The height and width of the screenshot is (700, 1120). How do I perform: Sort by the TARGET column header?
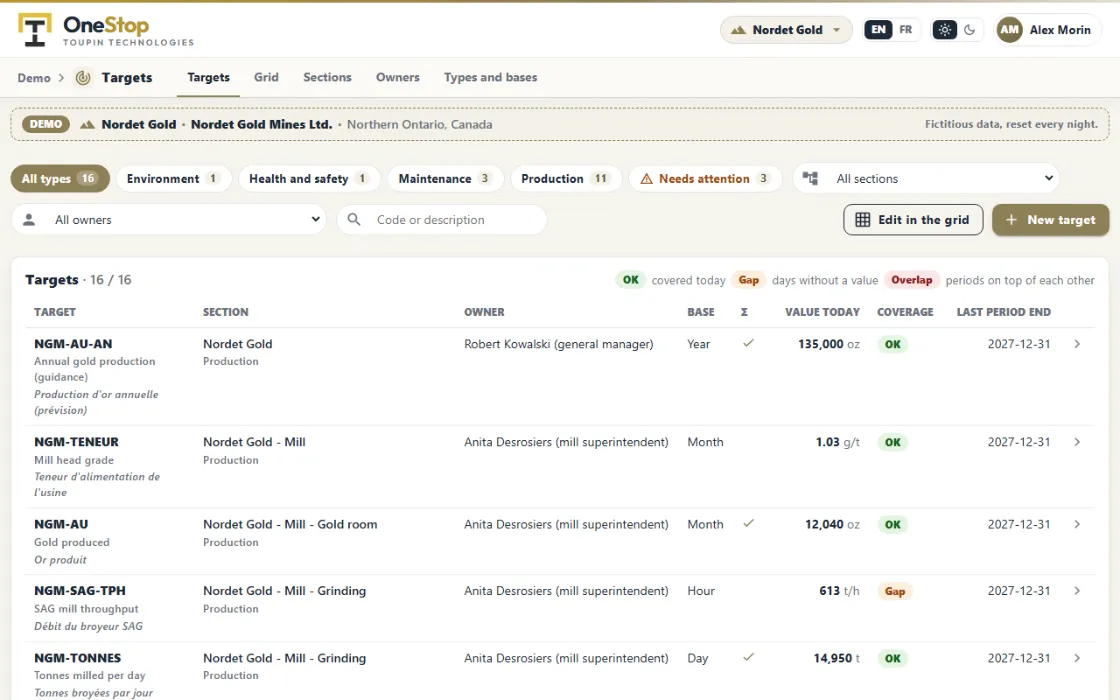coord(55,312)
